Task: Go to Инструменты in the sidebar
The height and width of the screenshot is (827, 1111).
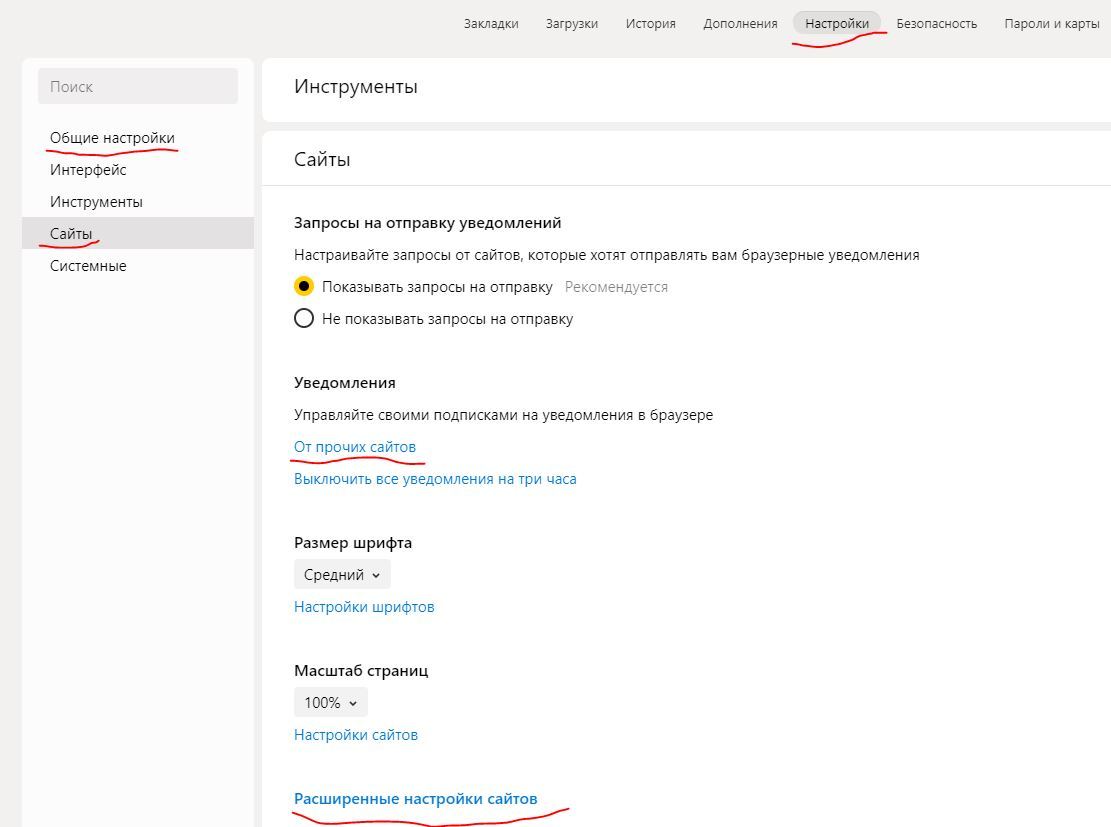Action: coord(96,202)
